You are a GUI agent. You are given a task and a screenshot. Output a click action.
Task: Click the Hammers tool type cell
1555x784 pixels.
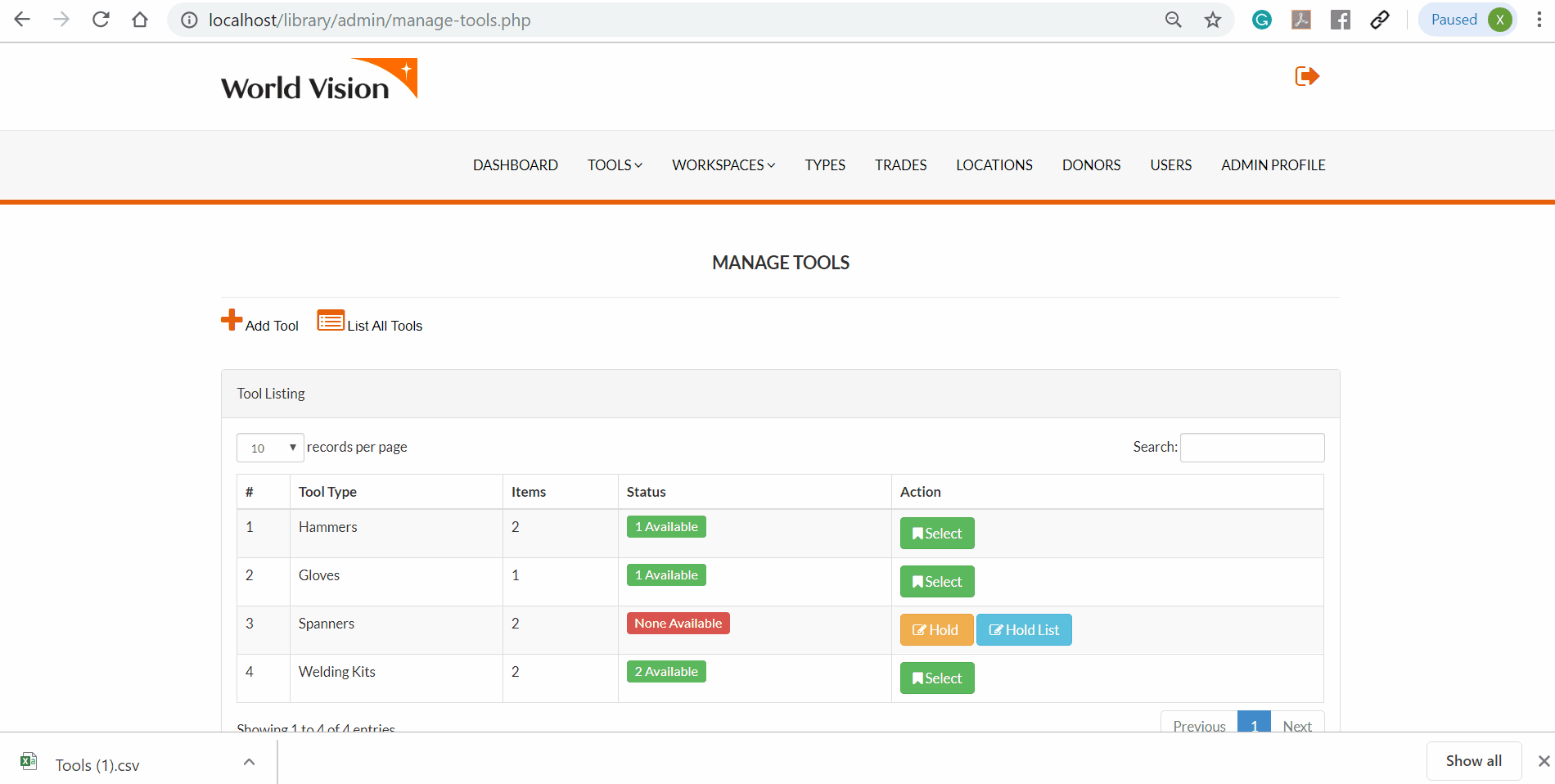click(396, 534)
